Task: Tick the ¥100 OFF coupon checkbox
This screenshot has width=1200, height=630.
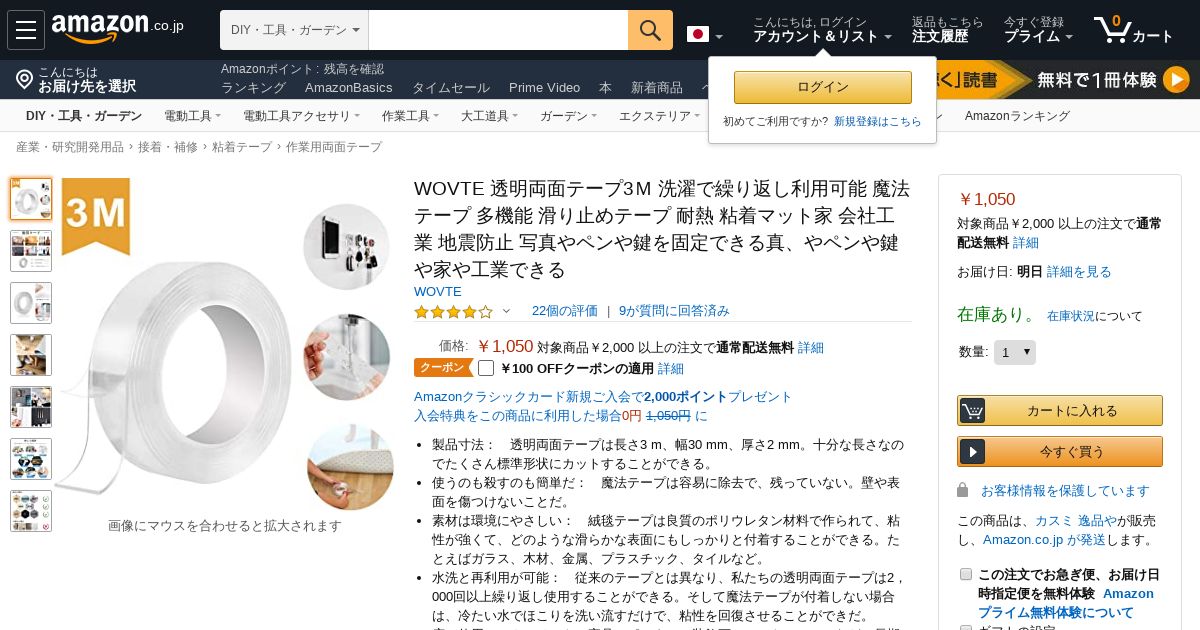Action: 486,367
